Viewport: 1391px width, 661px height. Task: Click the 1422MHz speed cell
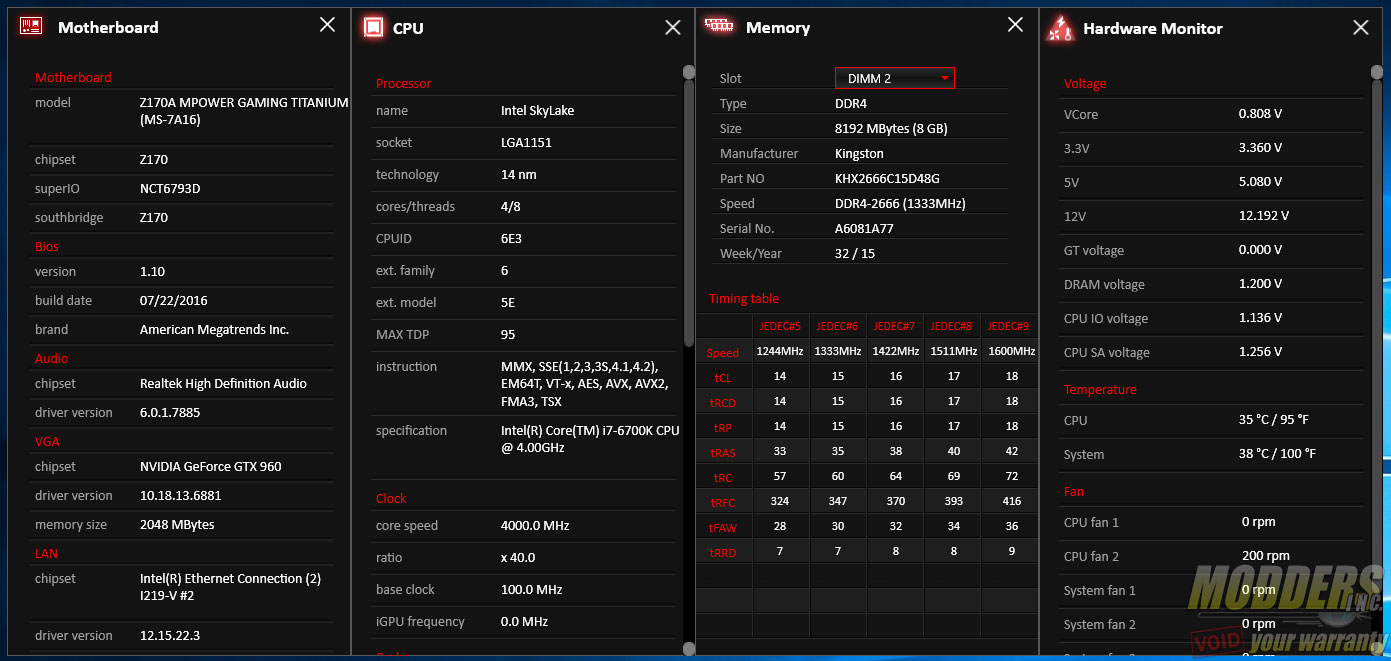(895, 351)
